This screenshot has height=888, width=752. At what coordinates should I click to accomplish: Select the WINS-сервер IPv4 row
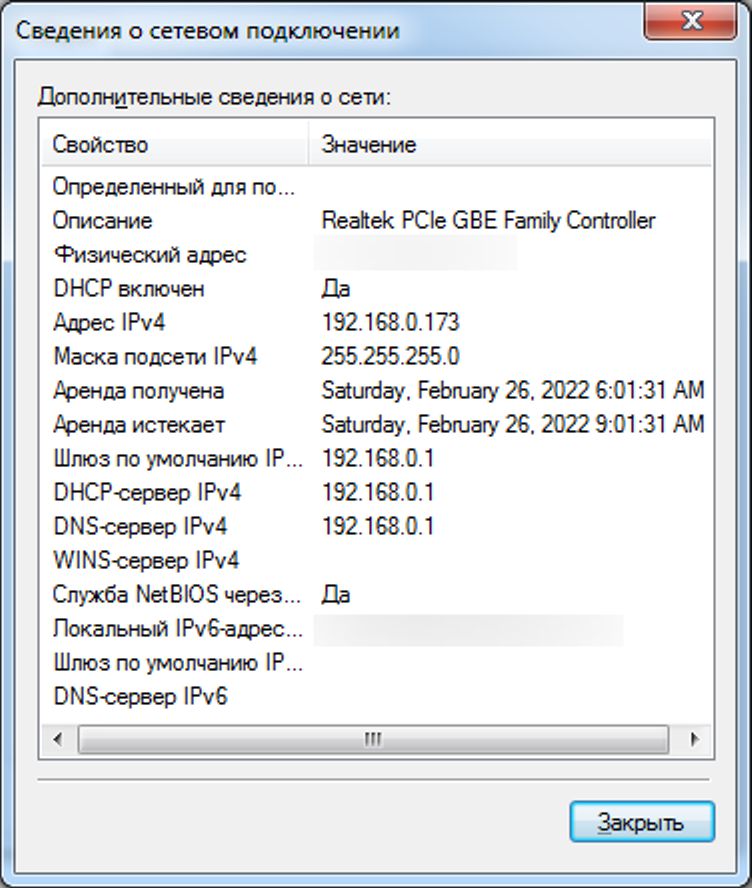[145, 561]
